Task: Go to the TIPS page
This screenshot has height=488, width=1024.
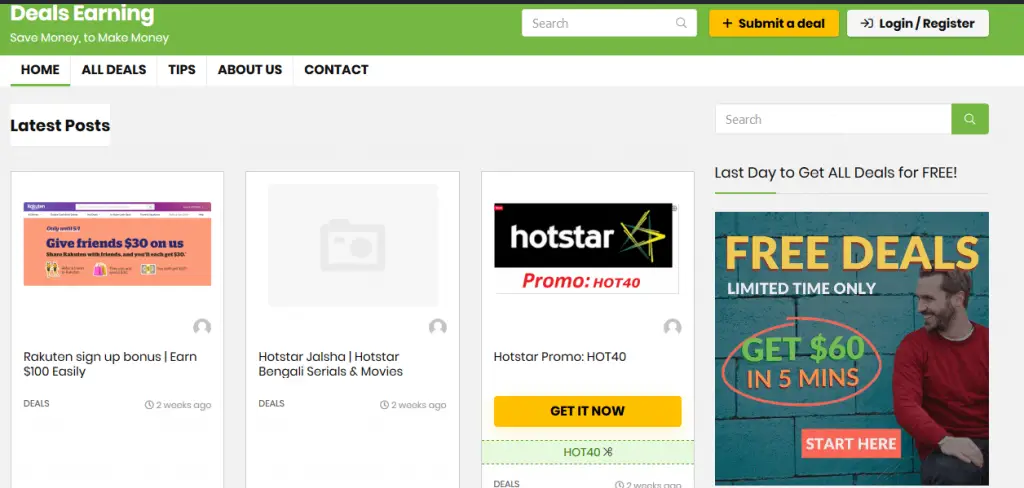Action: coord(182,70)
